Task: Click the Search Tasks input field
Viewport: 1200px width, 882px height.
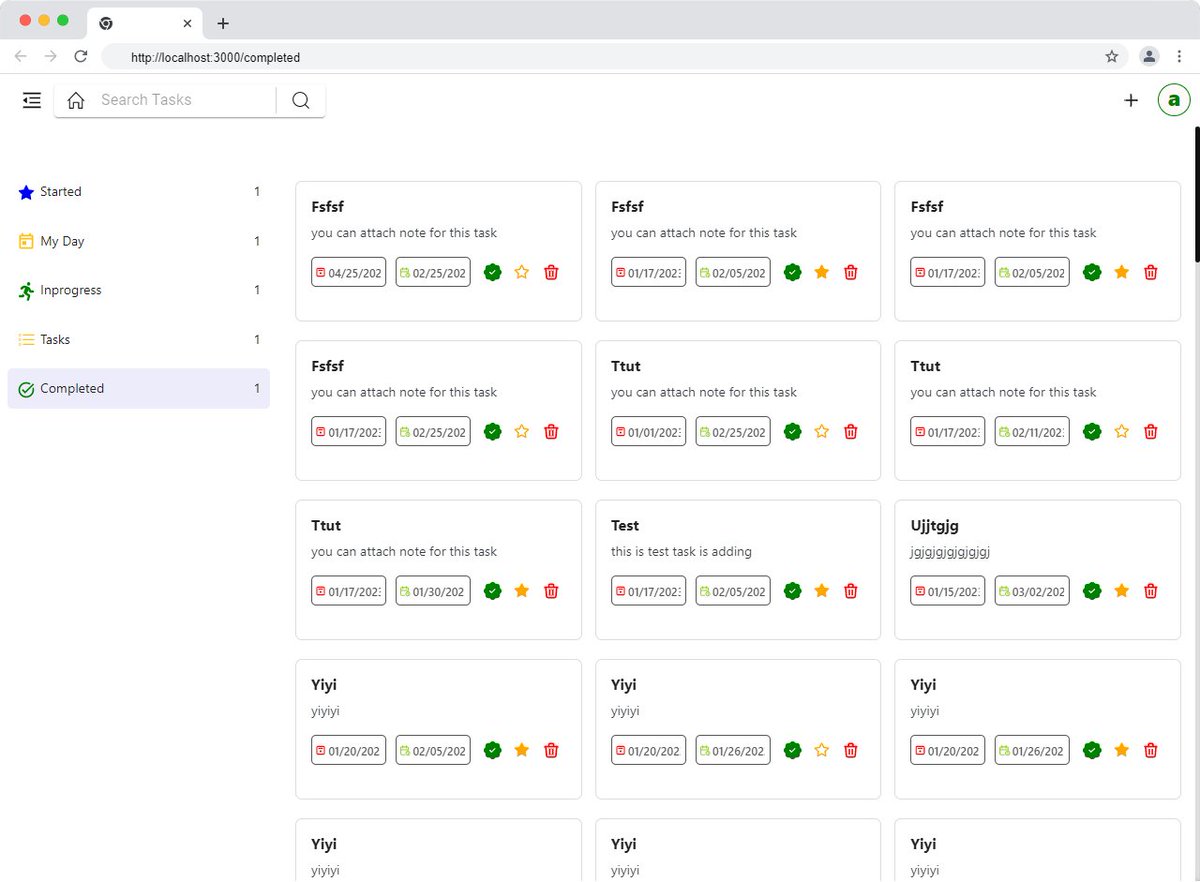Action: [x=186, y=100]
